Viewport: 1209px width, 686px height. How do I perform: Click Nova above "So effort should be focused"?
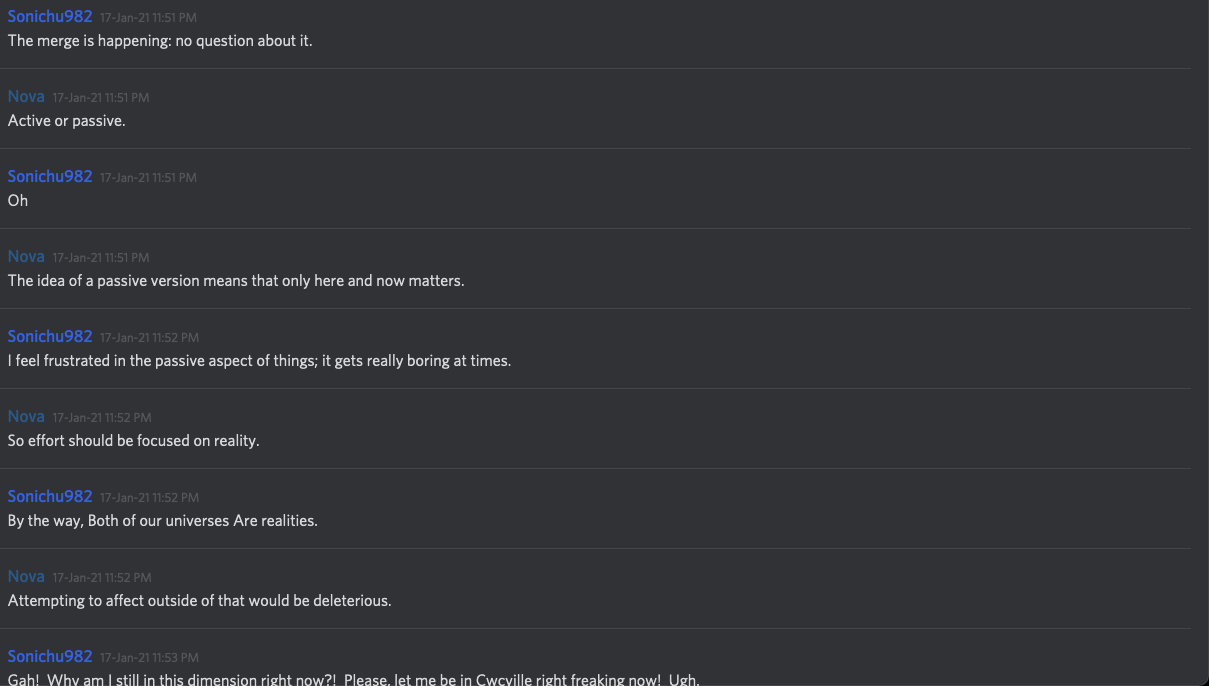26,416
